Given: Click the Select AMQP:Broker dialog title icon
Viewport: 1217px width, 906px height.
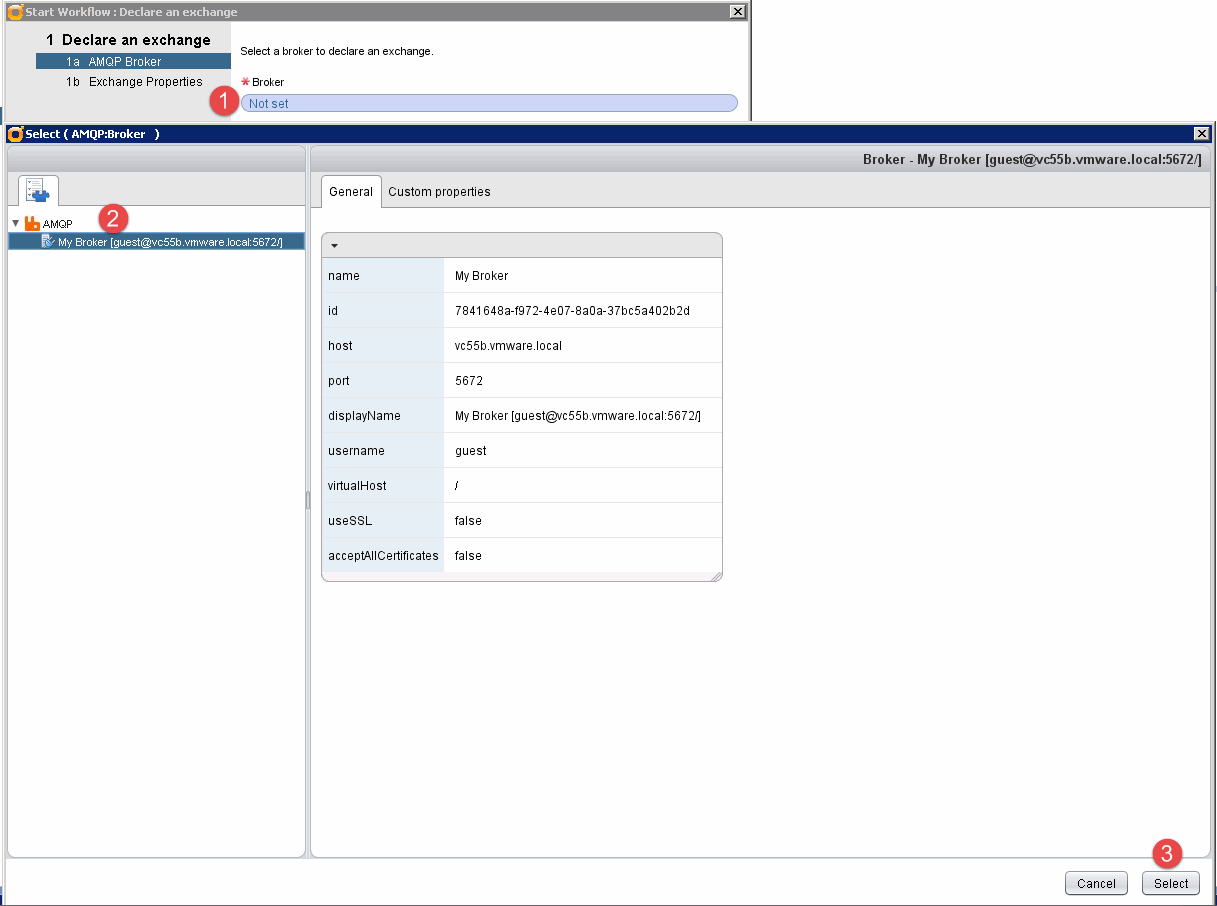Looking at the screenshot, I should coord(15,134).
